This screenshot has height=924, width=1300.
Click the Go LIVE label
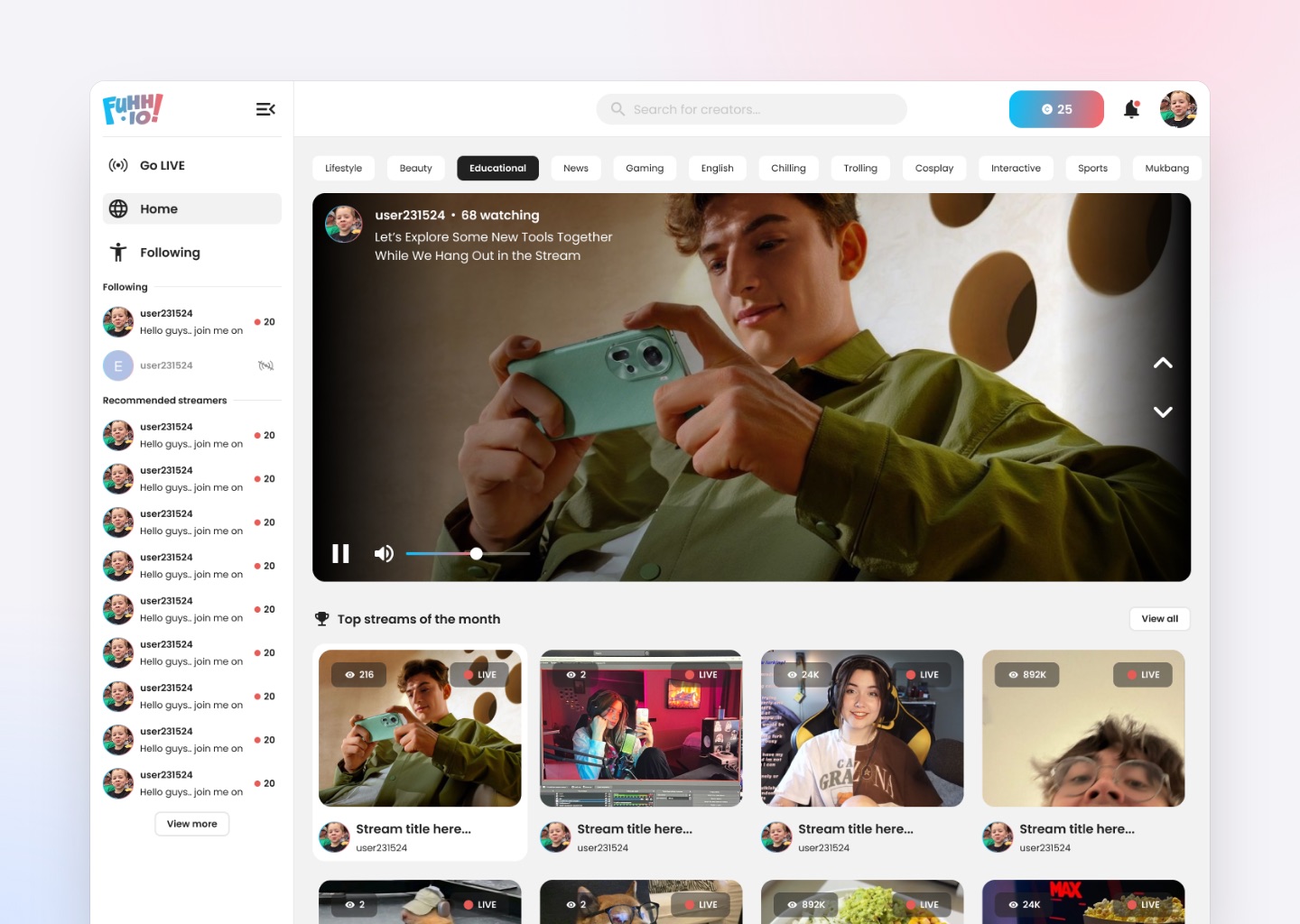162,165
